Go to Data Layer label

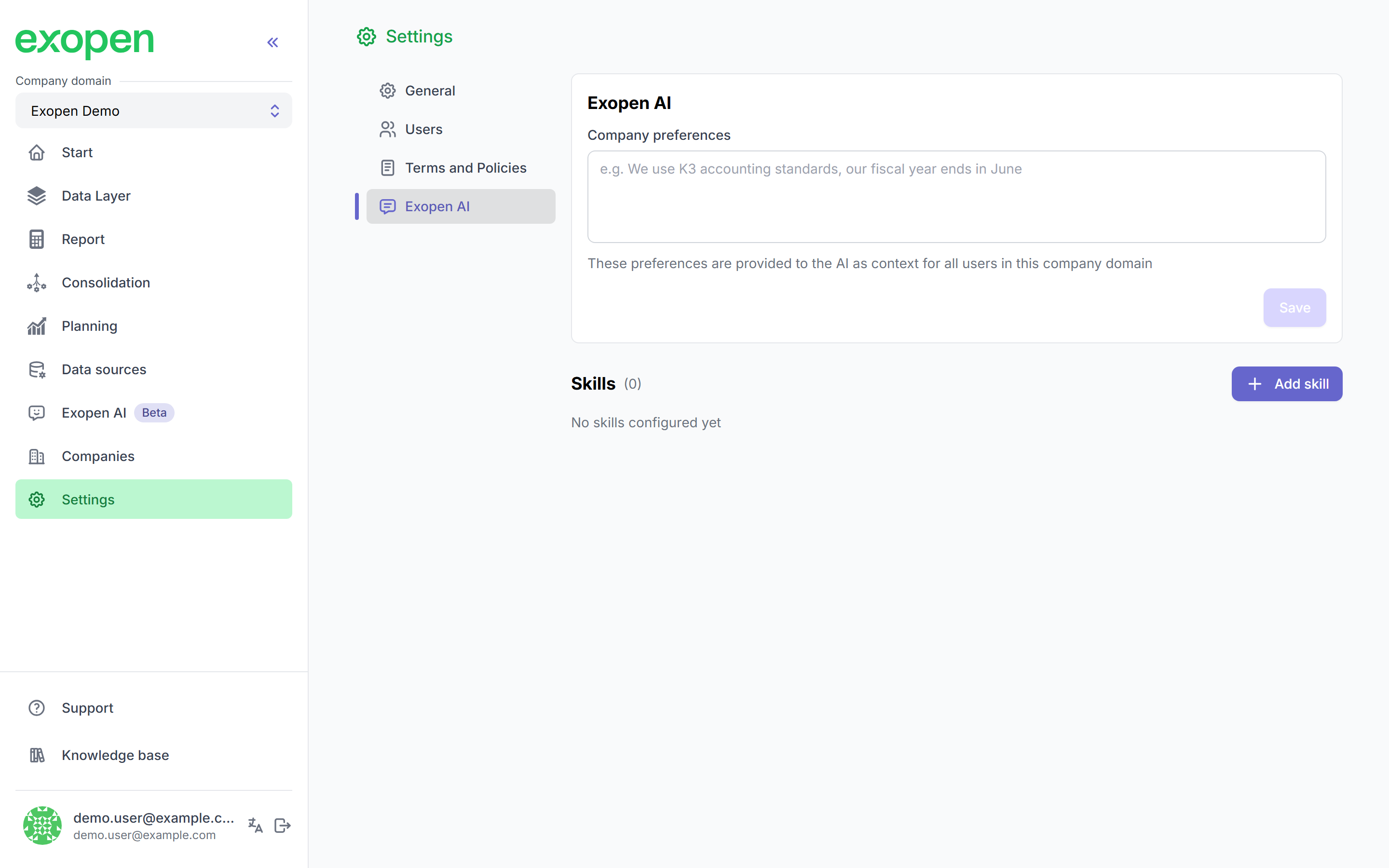click(x=96, y=196)
